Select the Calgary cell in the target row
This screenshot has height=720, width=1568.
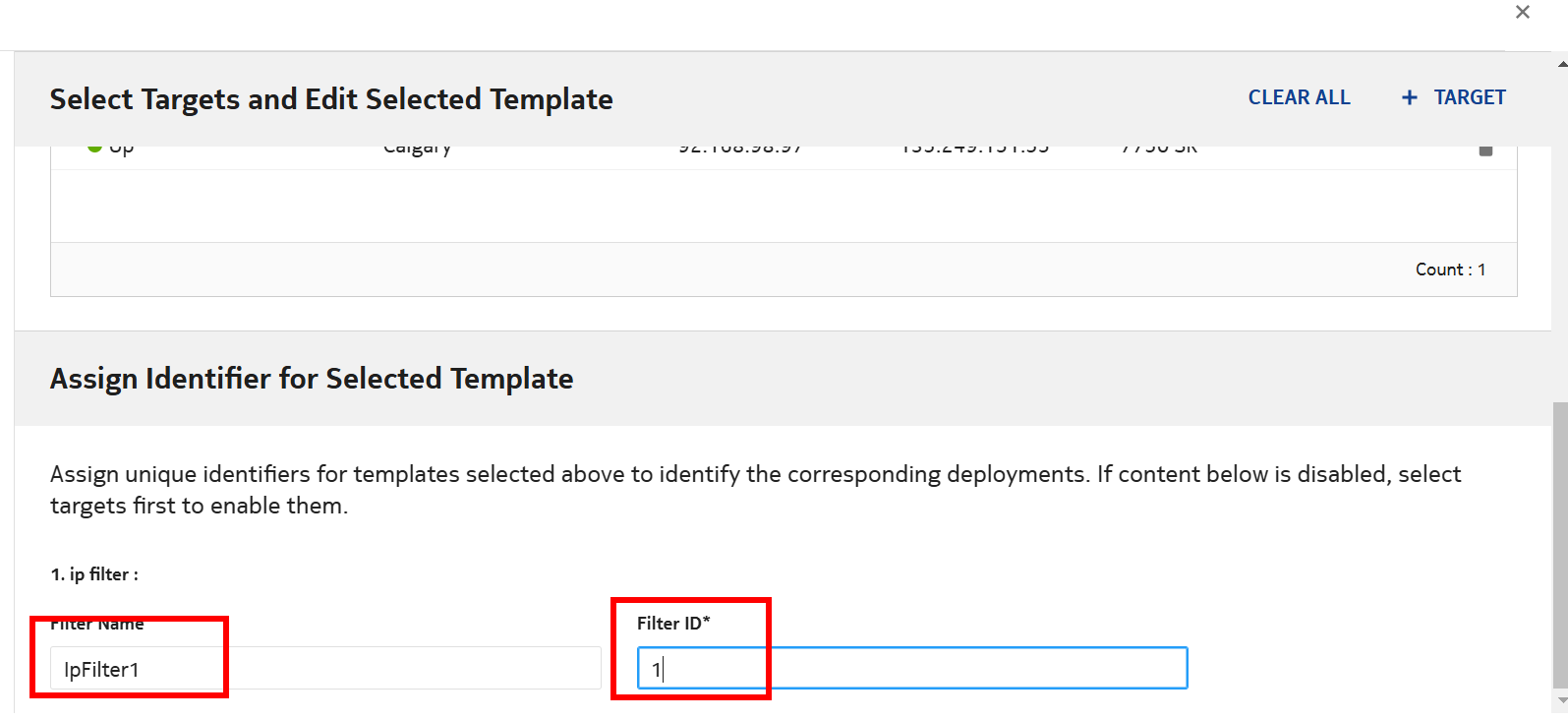click(417, 150)
